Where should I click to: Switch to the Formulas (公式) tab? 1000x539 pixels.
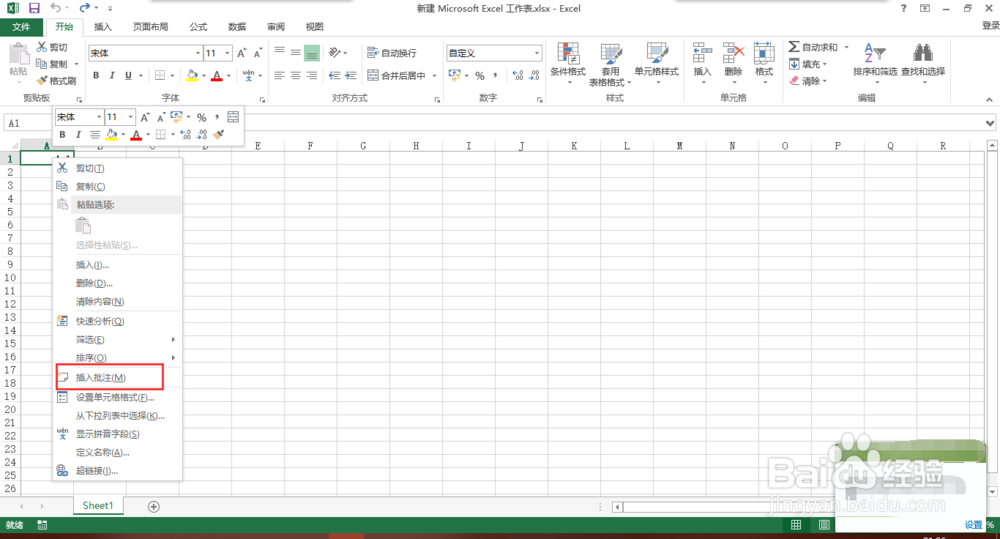coord(198,27)
